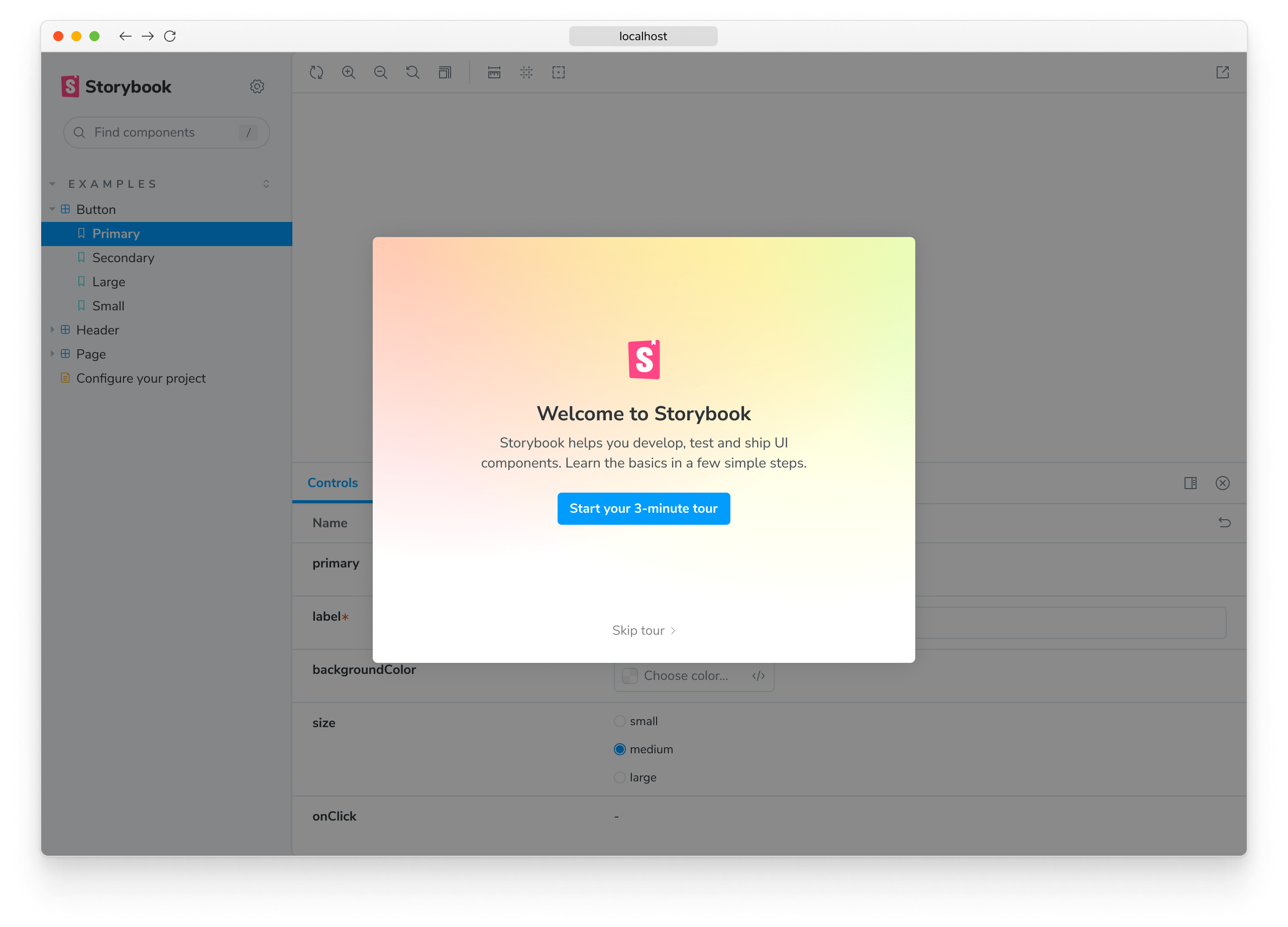
Task: Zoom in on the canvas
Action: (x=349, y=73)
